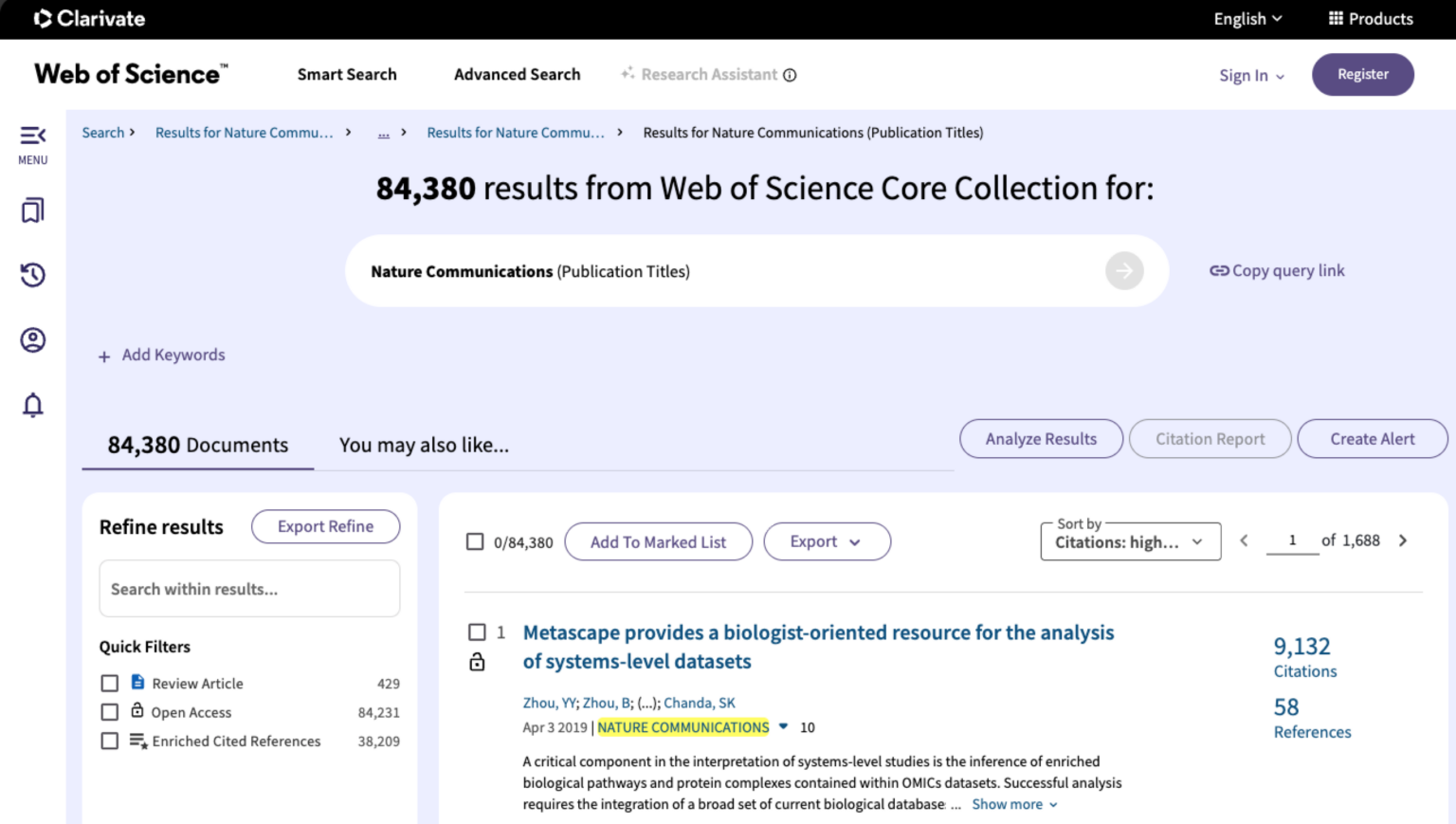The image size is (1456, 824).
Task: Tick the Open Access quick filter
Action: point(110,712)
